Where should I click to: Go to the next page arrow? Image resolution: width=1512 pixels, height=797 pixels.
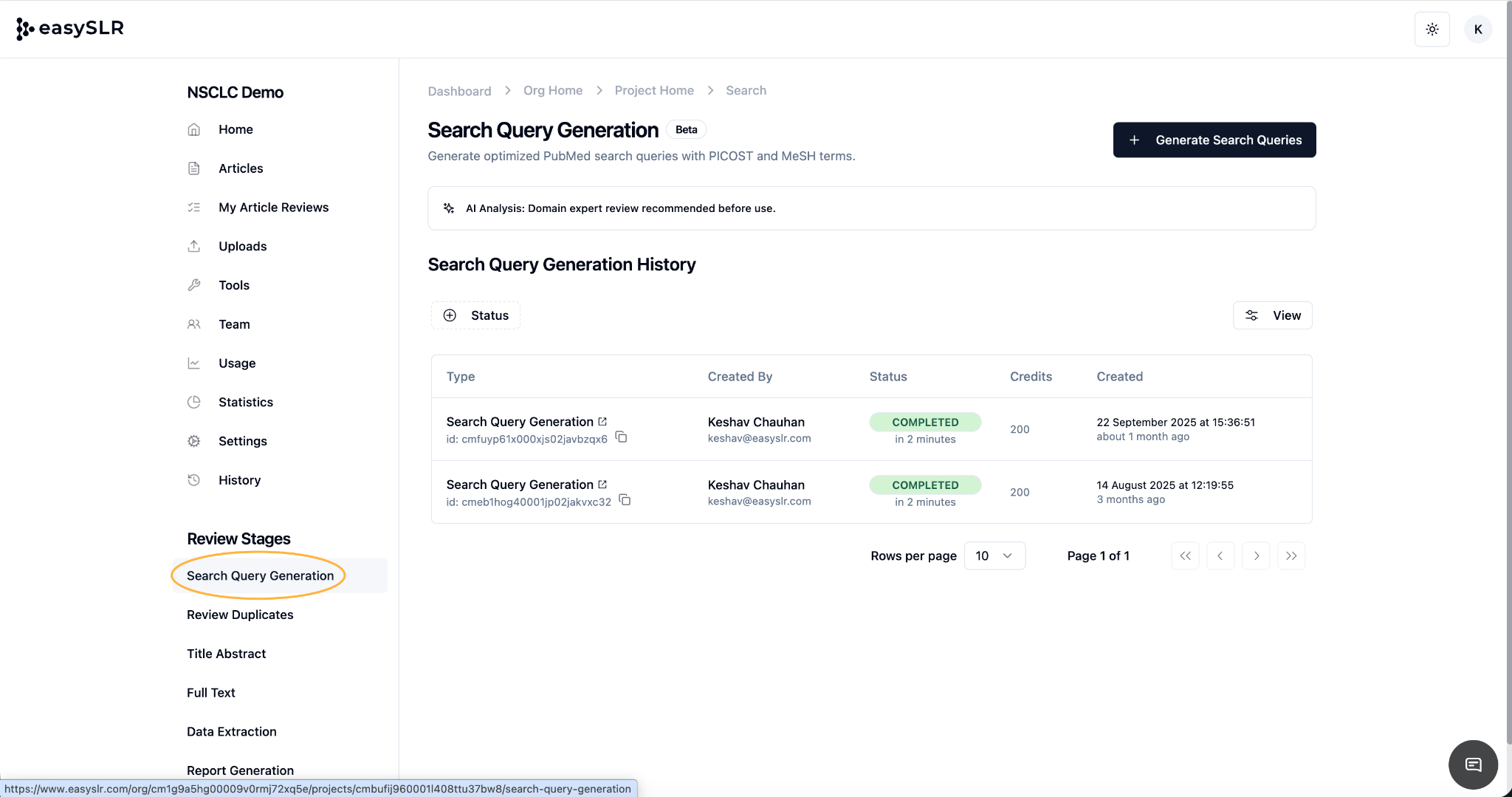[1256, 555]
